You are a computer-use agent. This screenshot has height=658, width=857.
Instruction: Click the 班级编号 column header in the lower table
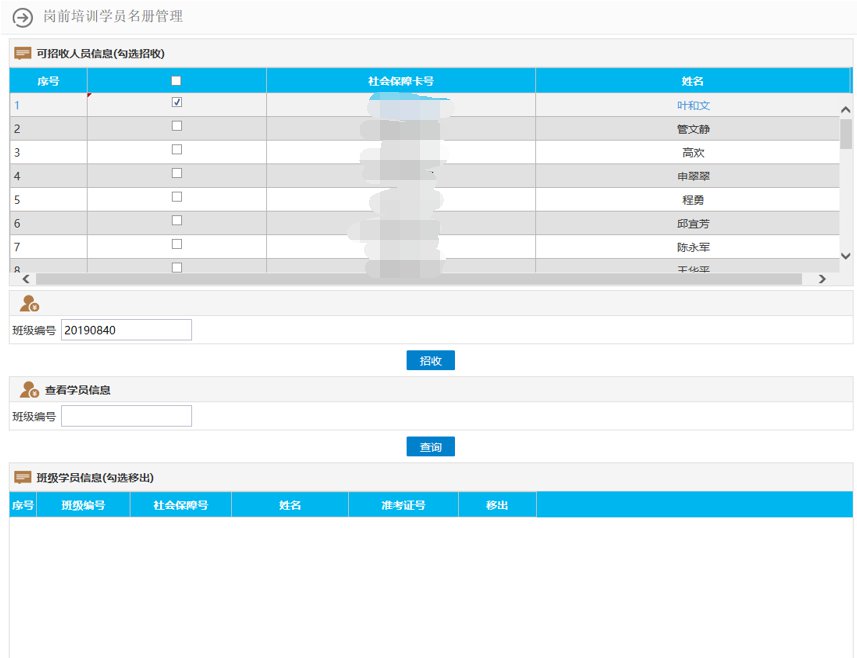point(83,505)
